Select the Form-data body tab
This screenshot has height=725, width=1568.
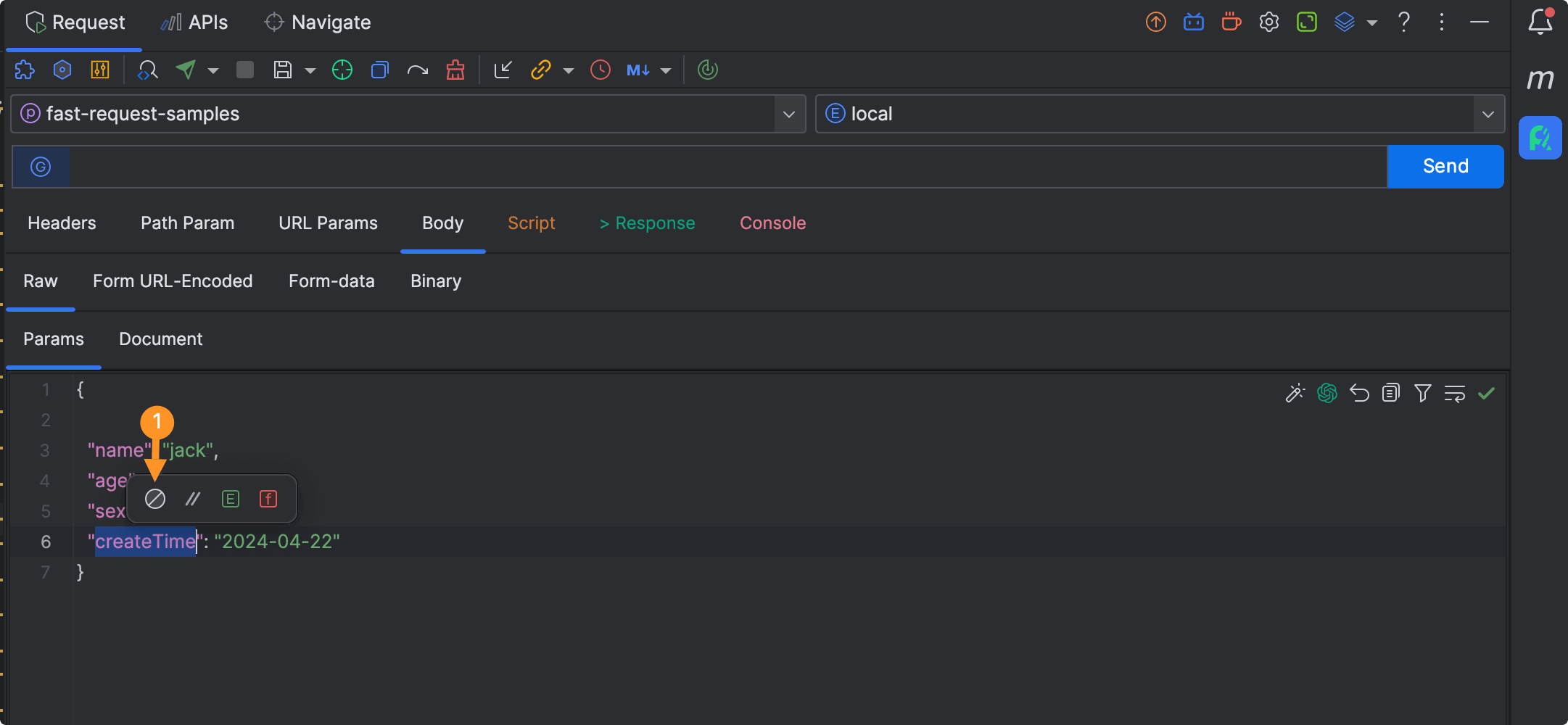(x=331, y=281)
